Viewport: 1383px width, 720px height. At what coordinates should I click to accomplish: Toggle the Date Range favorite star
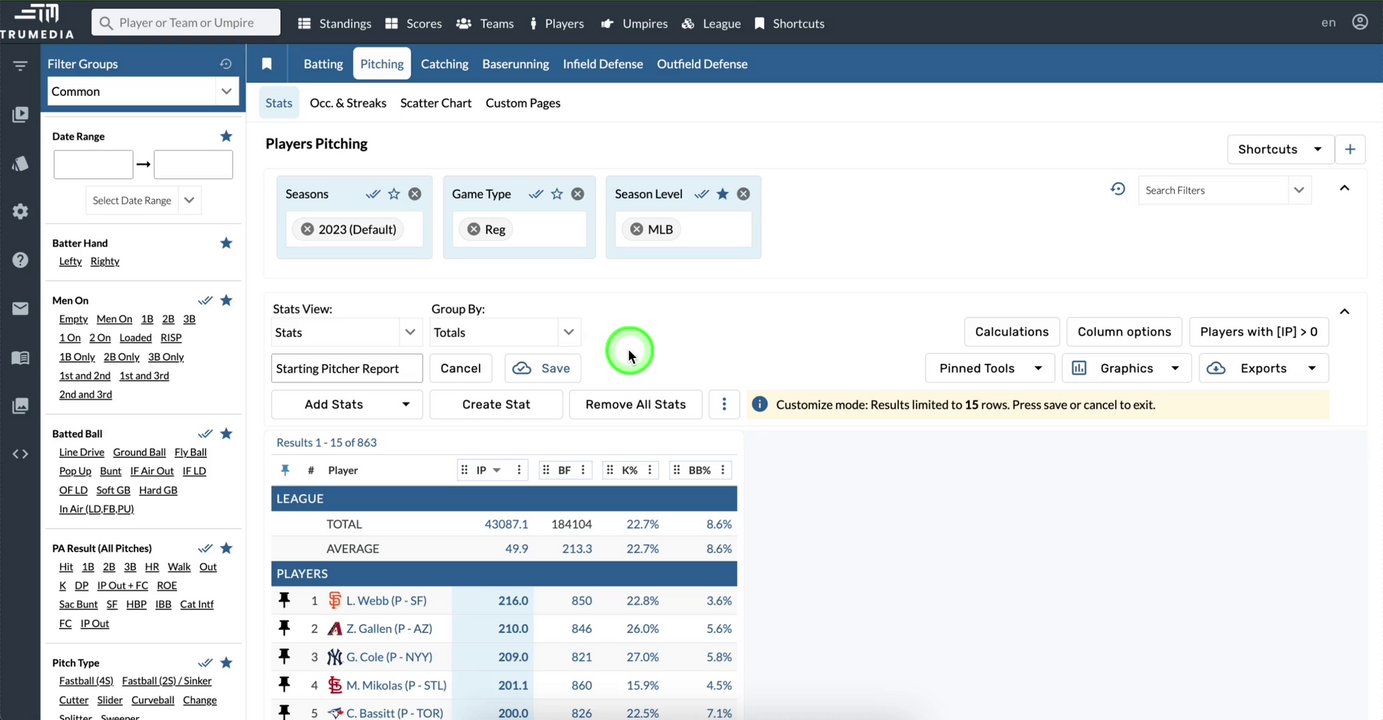pos(226,136)
